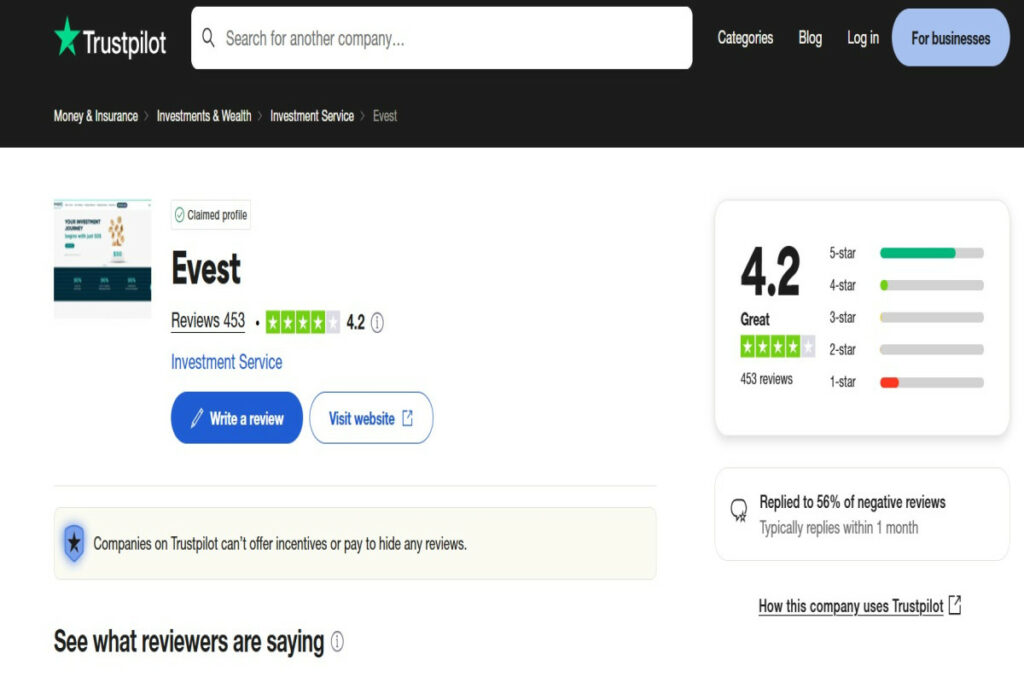Image resolution: width=1024 pixels, height=683 pixels.
Task: Click the Evest company heading
Action: [206, 268]
